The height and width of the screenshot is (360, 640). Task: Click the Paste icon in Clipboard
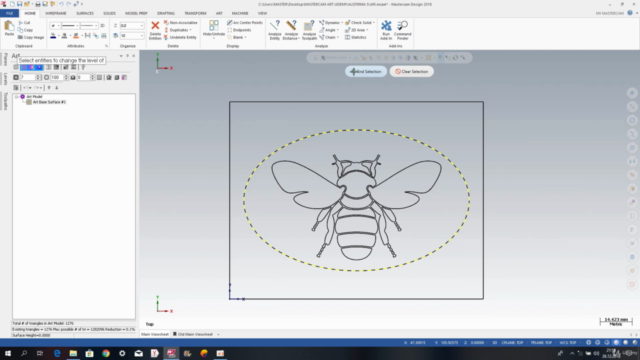(x=9, y=29)
